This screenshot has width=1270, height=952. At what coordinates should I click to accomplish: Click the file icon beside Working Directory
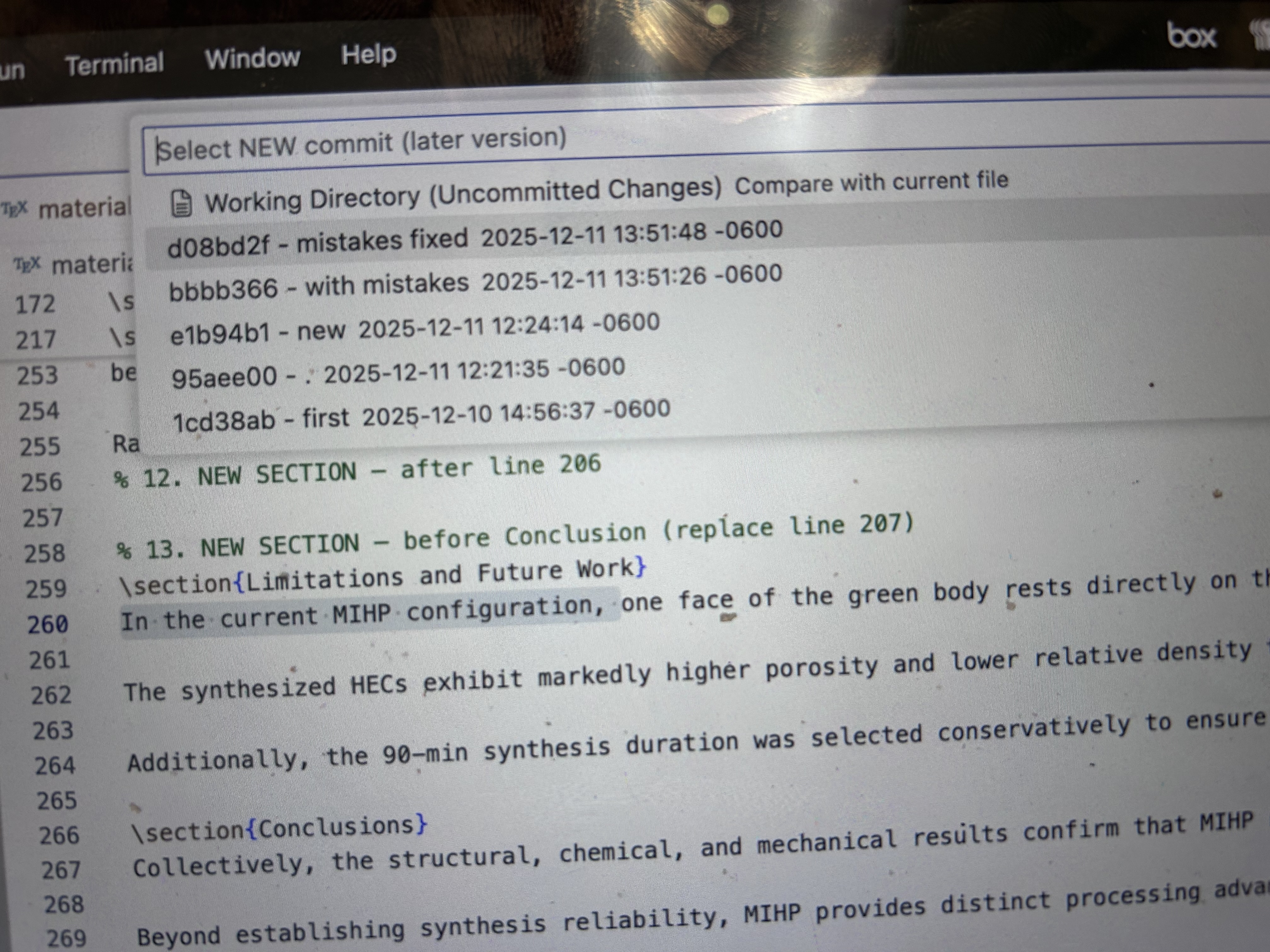182,204
